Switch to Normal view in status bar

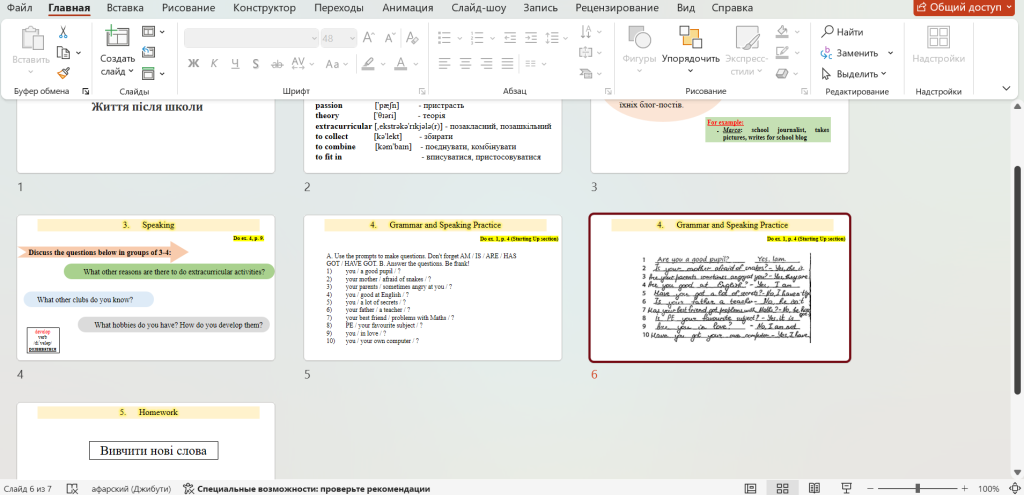click(x=750, y=488)
